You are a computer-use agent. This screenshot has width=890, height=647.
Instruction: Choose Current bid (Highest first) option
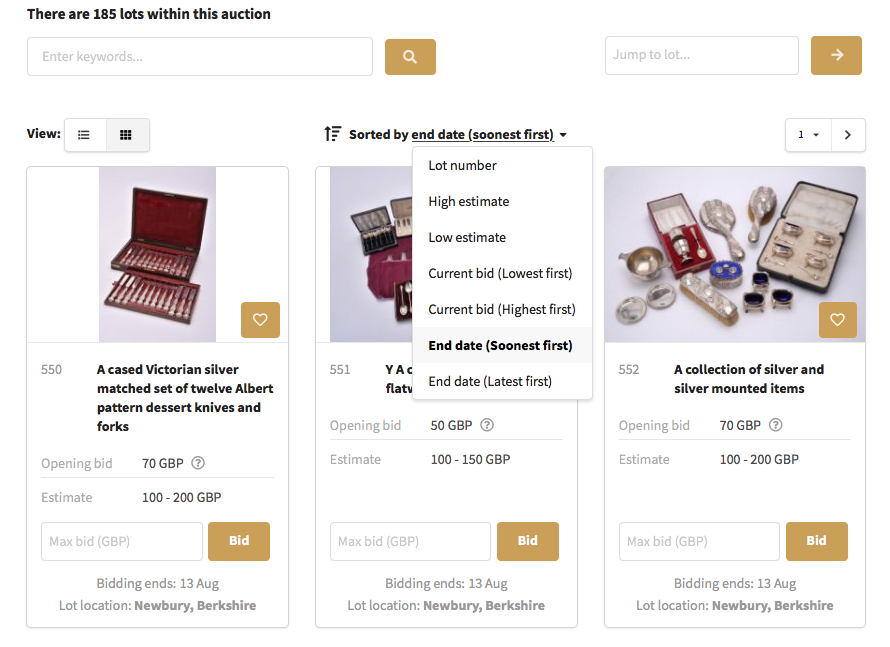click(x=502, y=310)
